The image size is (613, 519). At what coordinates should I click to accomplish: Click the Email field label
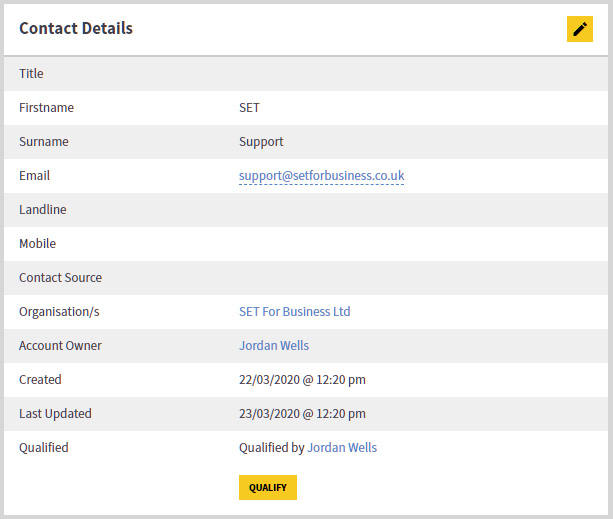pyautogui.click(x=34, y=175)
